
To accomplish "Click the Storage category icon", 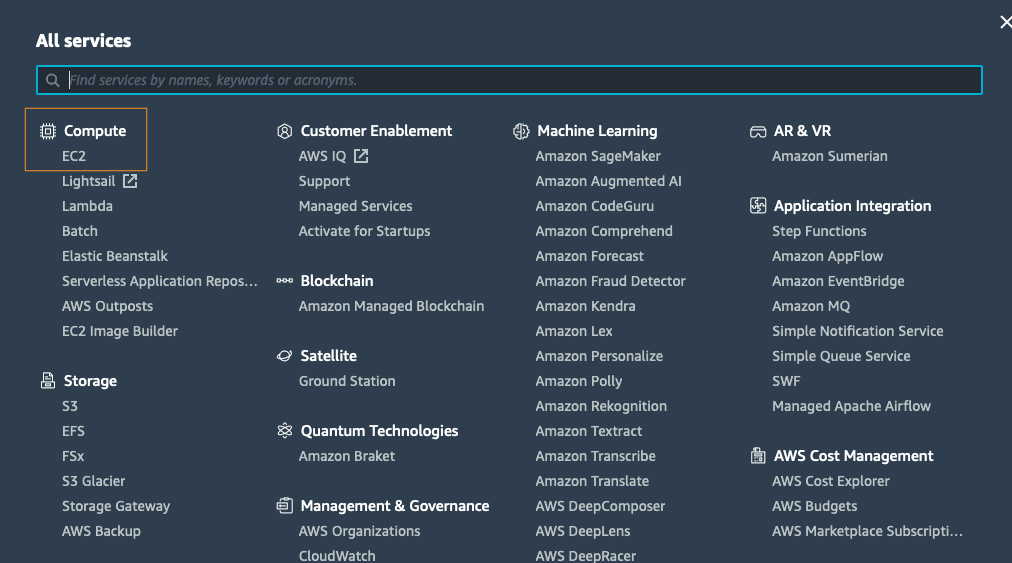I will [x=47, y=381].
